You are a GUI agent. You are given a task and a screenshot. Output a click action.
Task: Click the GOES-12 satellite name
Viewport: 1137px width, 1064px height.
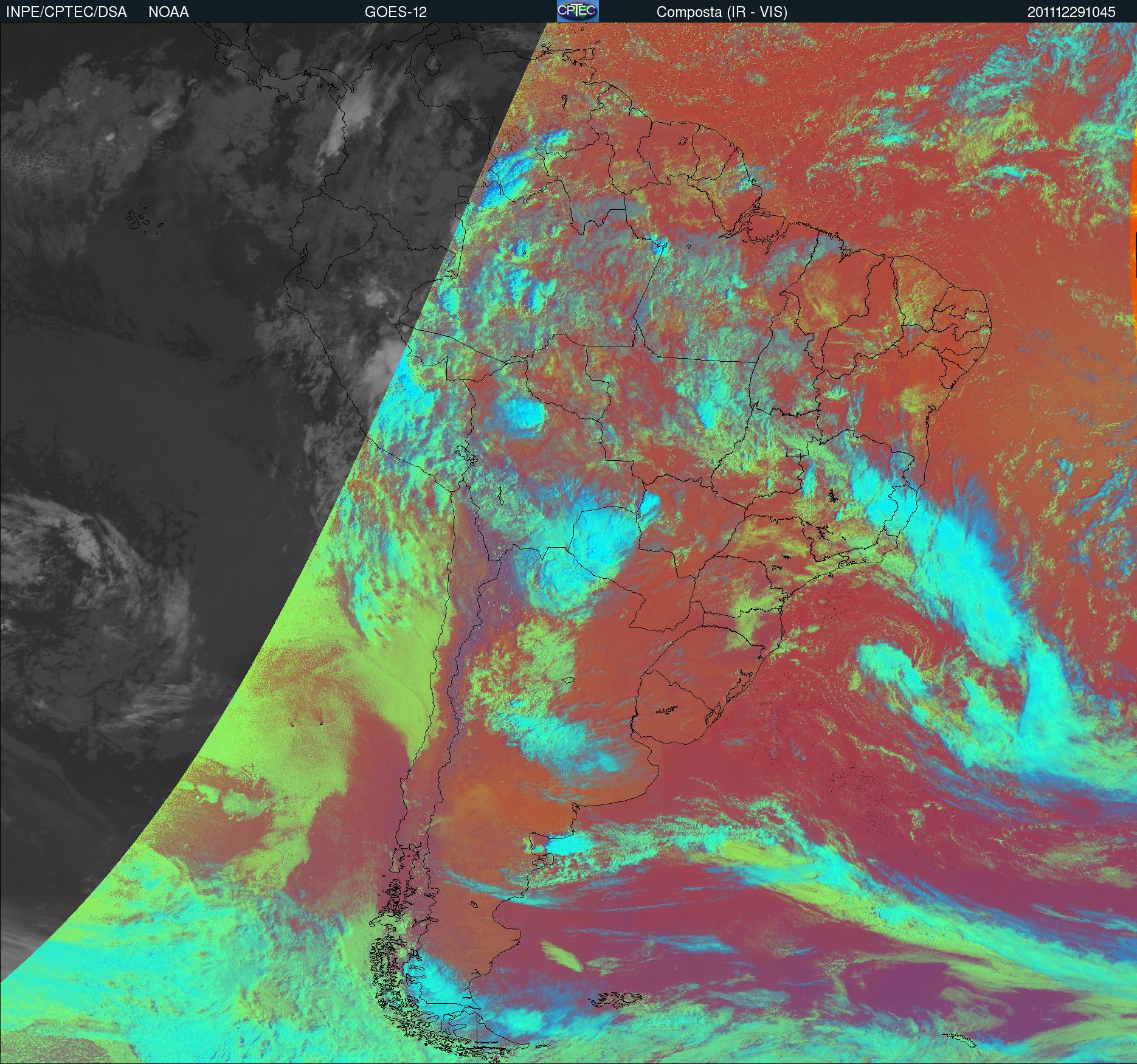pyautogui.click(x=395, y=12)
